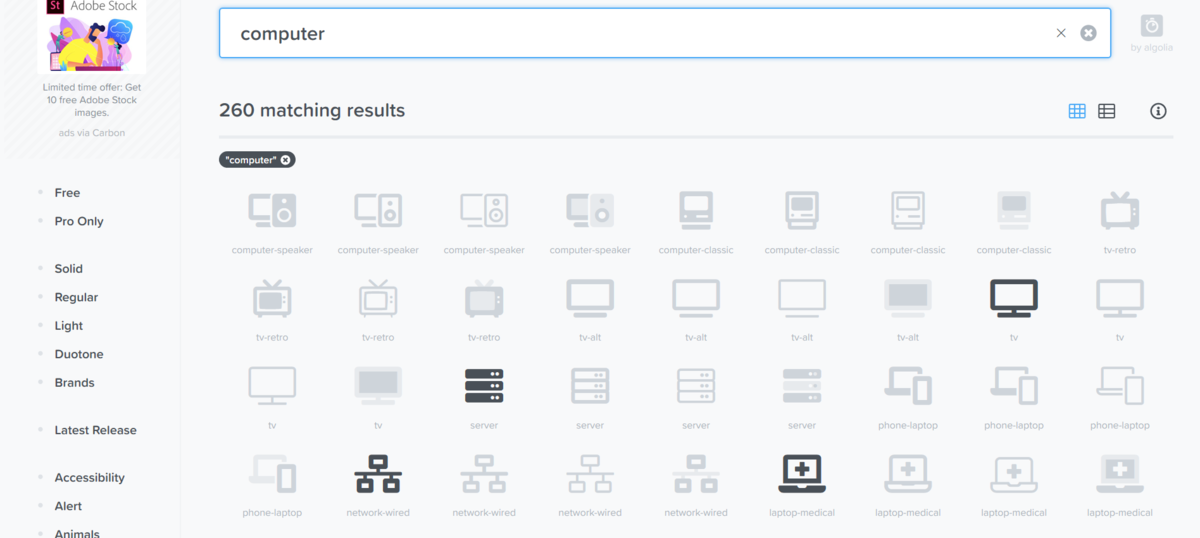Screen dimensions: 1200x538
Task: Toggle the Brands style filter
Action: 74,383
